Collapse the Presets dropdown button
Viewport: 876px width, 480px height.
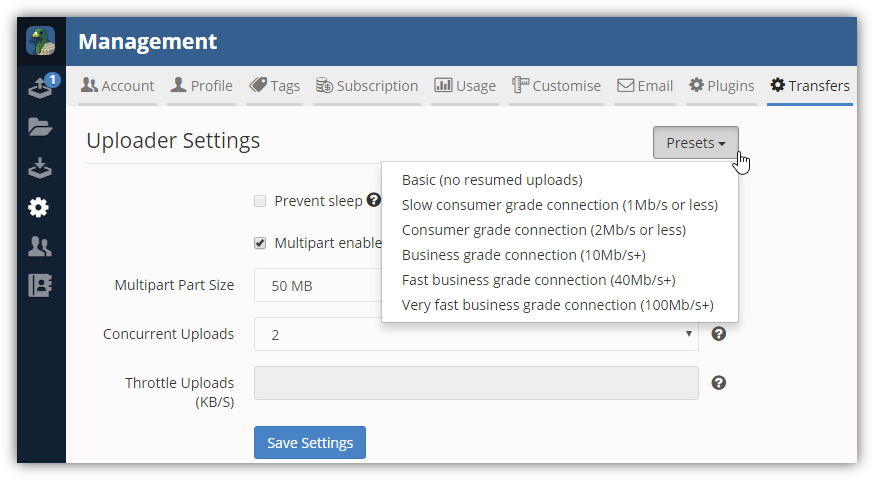[696, 142]
